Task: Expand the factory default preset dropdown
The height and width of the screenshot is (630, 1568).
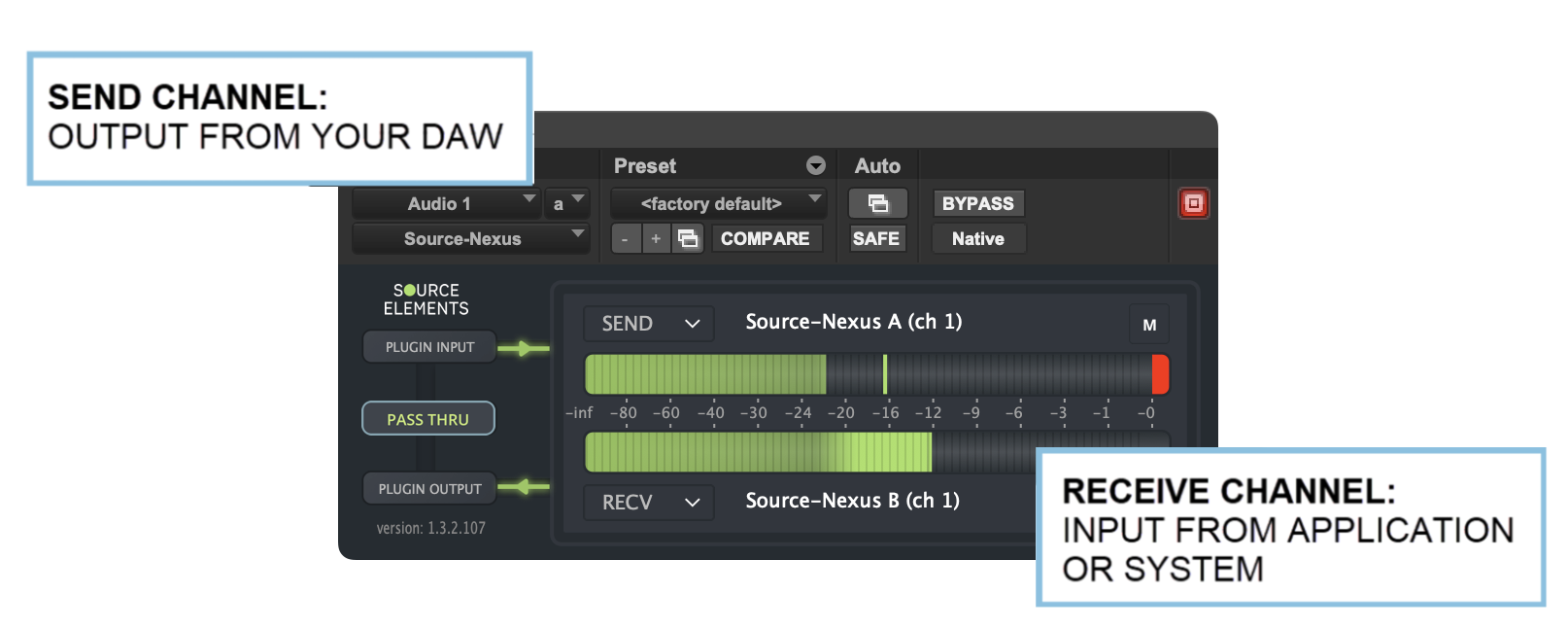Action: pyautogui.click(x=718, y=203)
